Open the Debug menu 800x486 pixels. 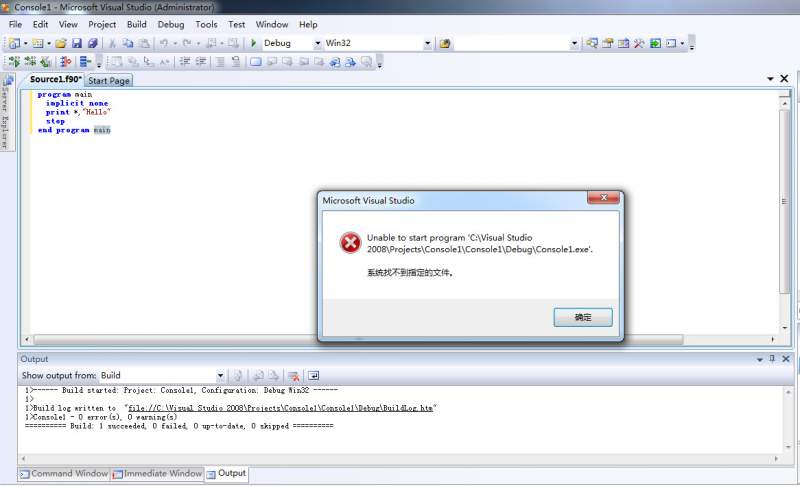171,24
